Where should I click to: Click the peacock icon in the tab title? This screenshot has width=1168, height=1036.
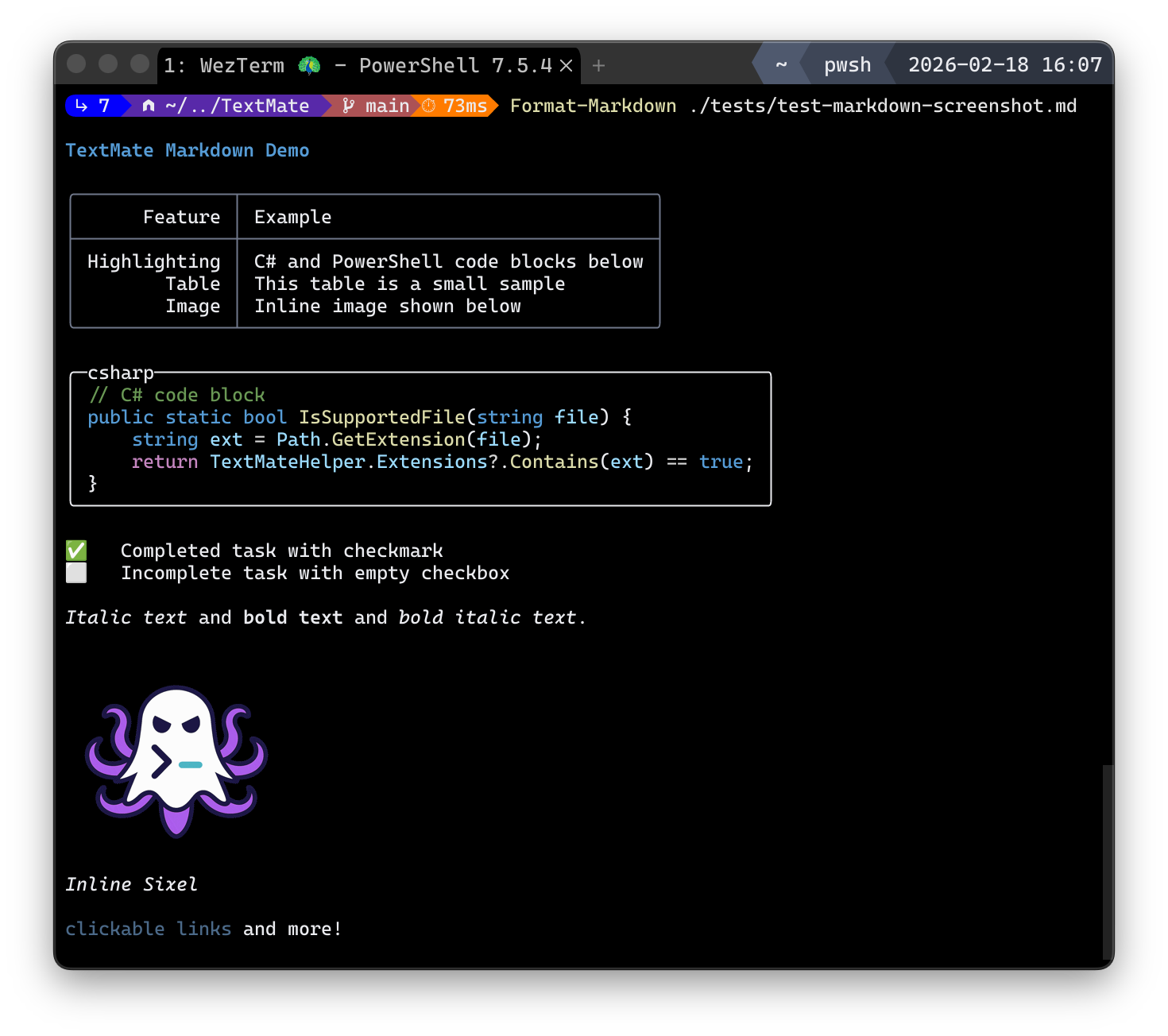[x=310, y=66]
